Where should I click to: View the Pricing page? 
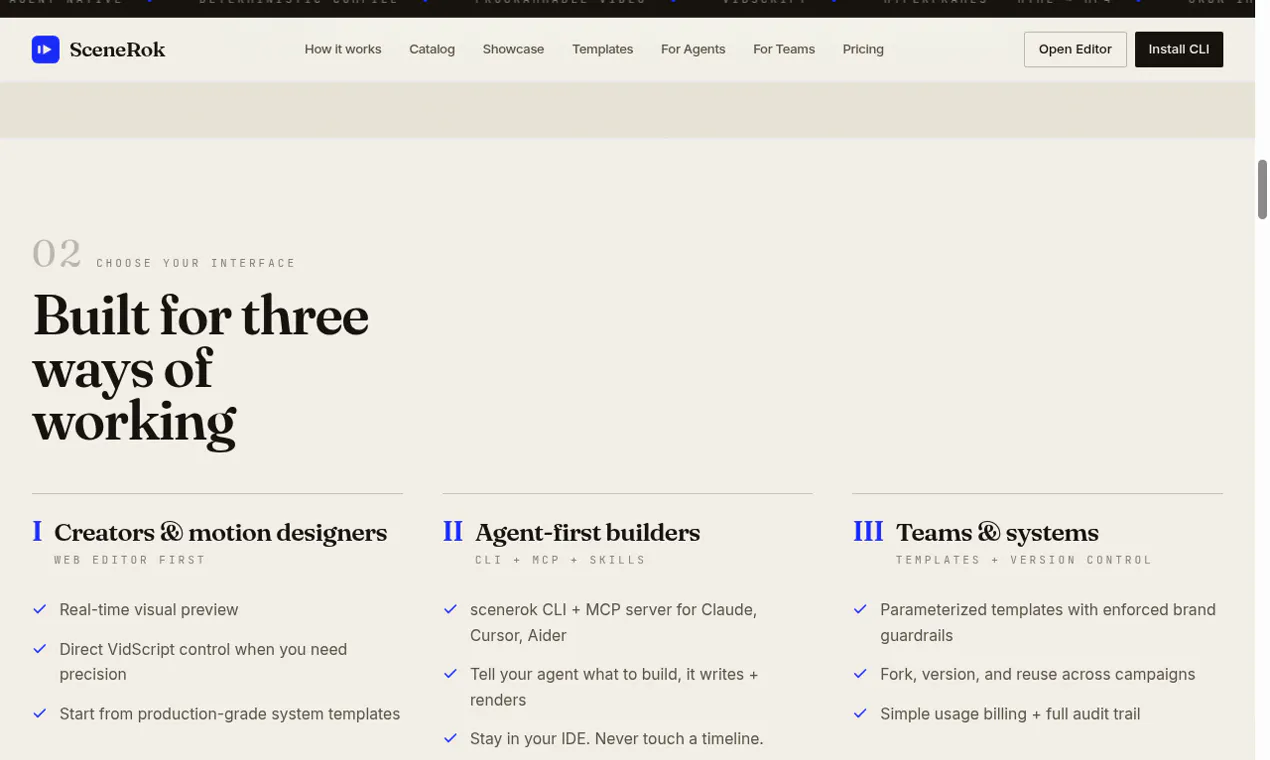(863, 49)
